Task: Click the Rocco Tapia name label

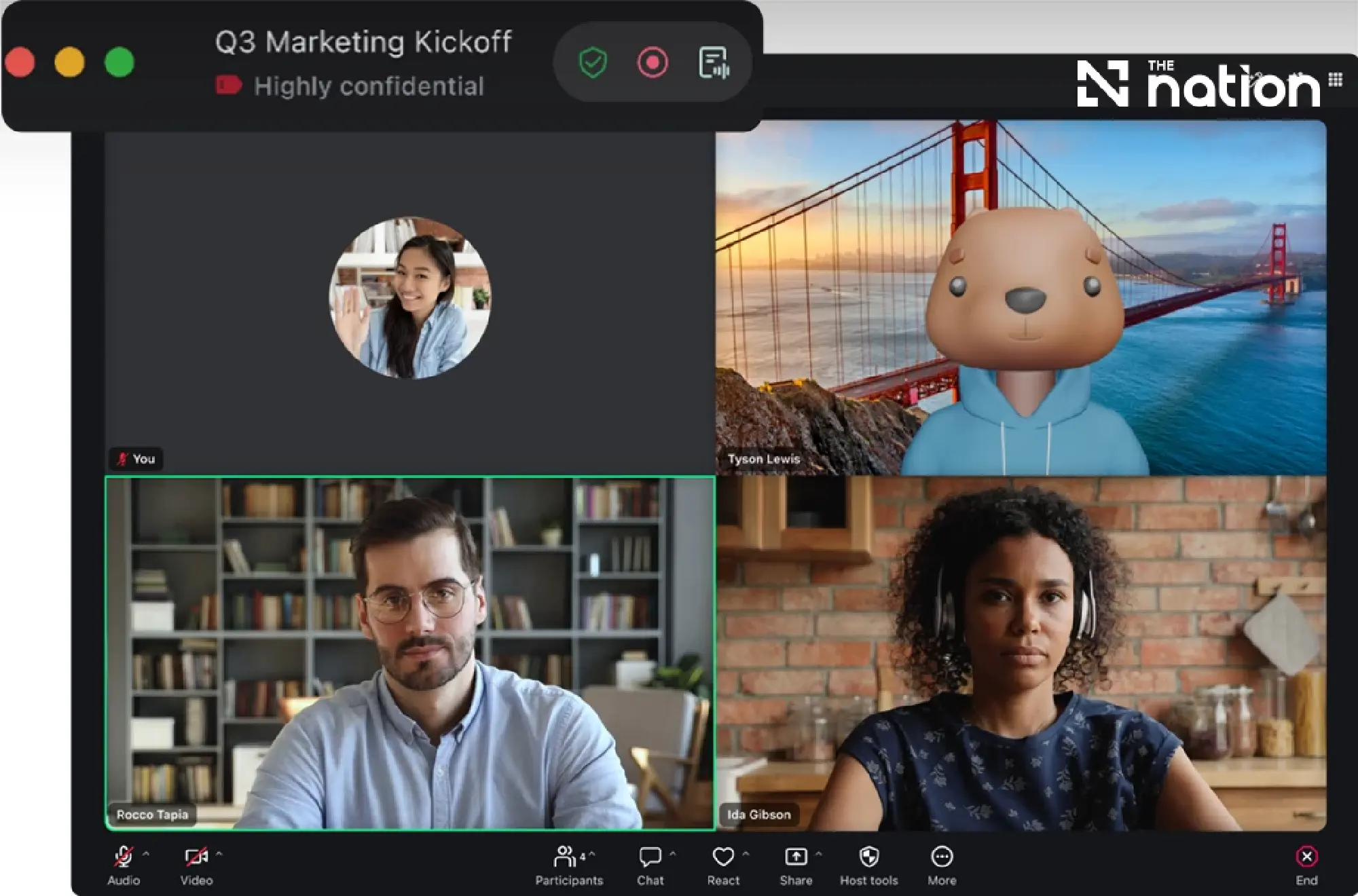Action: pos(152,815)
